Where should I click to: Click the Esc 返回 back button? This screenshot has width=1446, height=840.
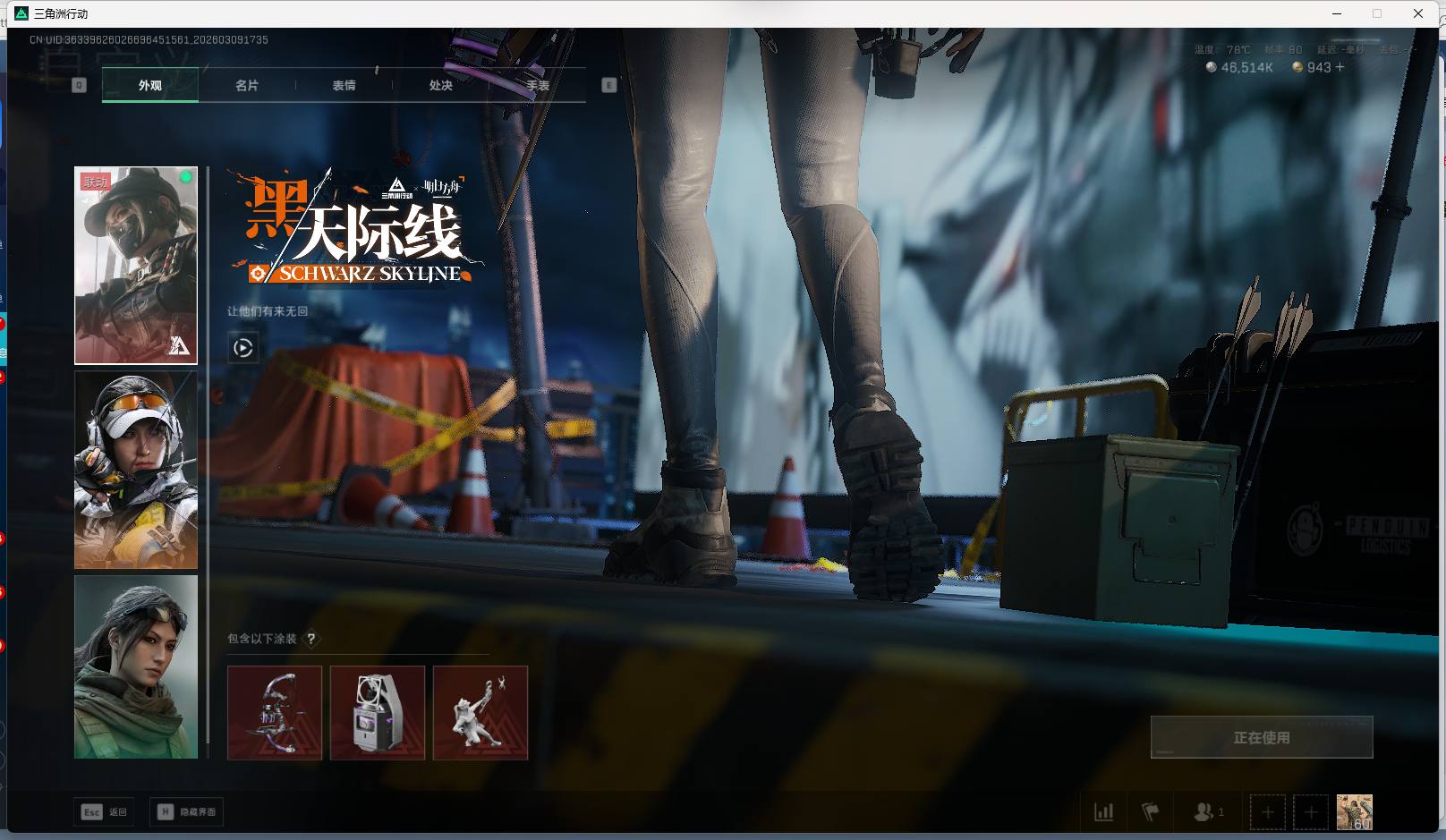tap(105, 812)
